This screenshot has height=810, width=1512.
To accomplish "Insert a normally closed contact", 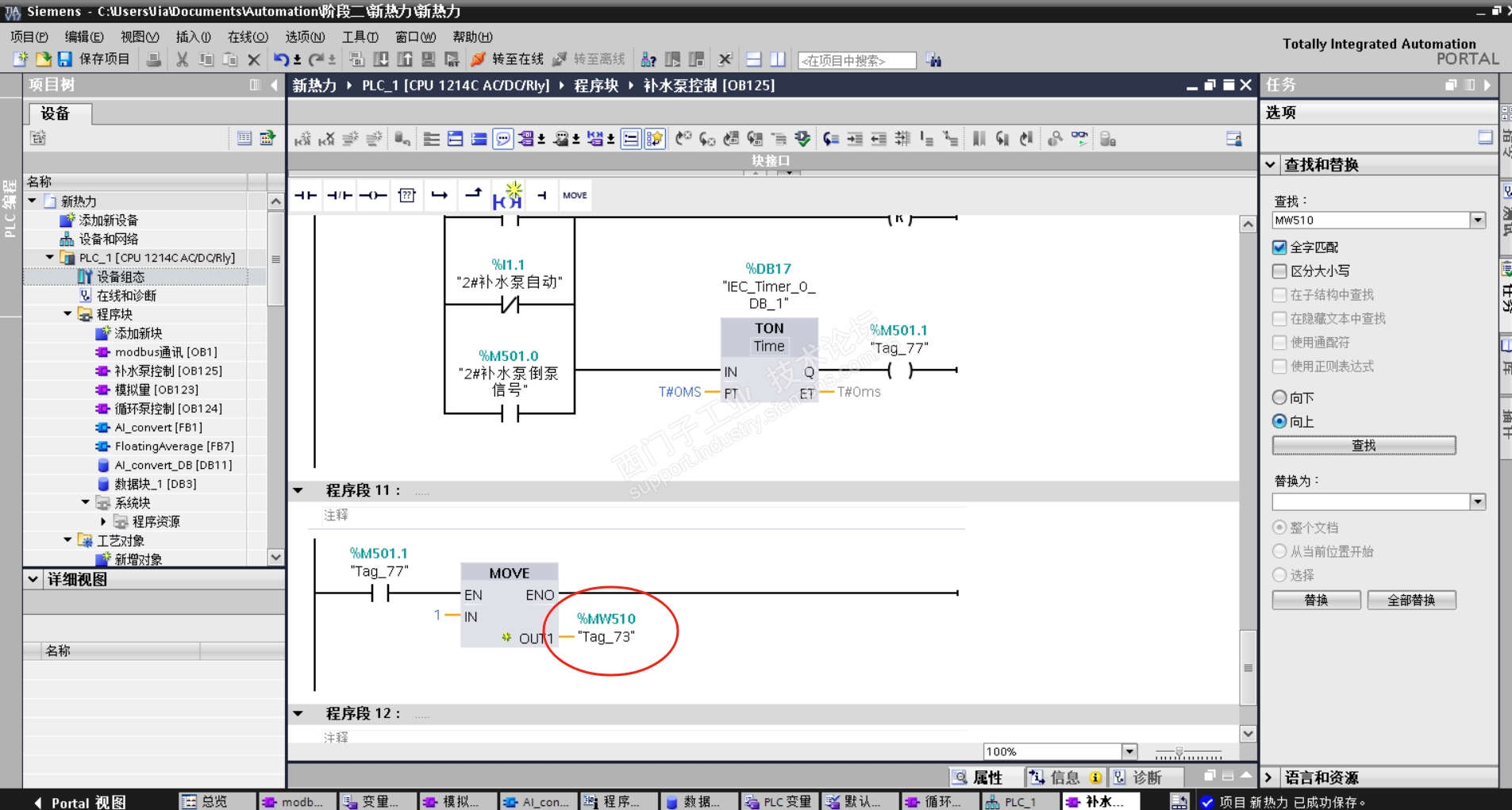I will coord(340,196).
